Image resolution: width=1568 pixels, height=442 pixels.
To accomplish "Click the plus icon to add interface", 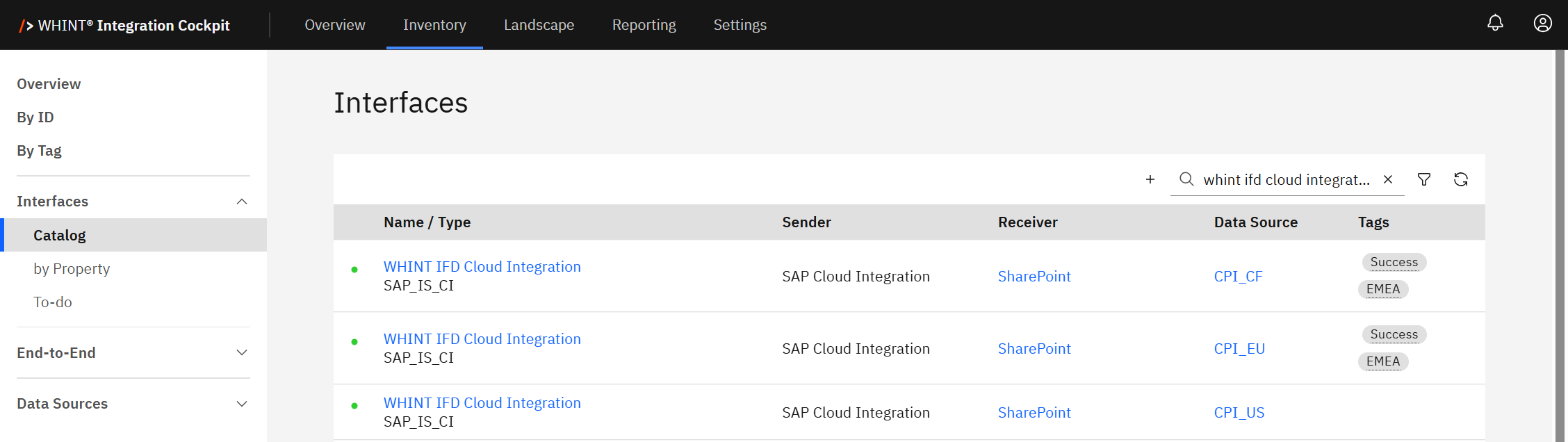I will click(1150, 179).
